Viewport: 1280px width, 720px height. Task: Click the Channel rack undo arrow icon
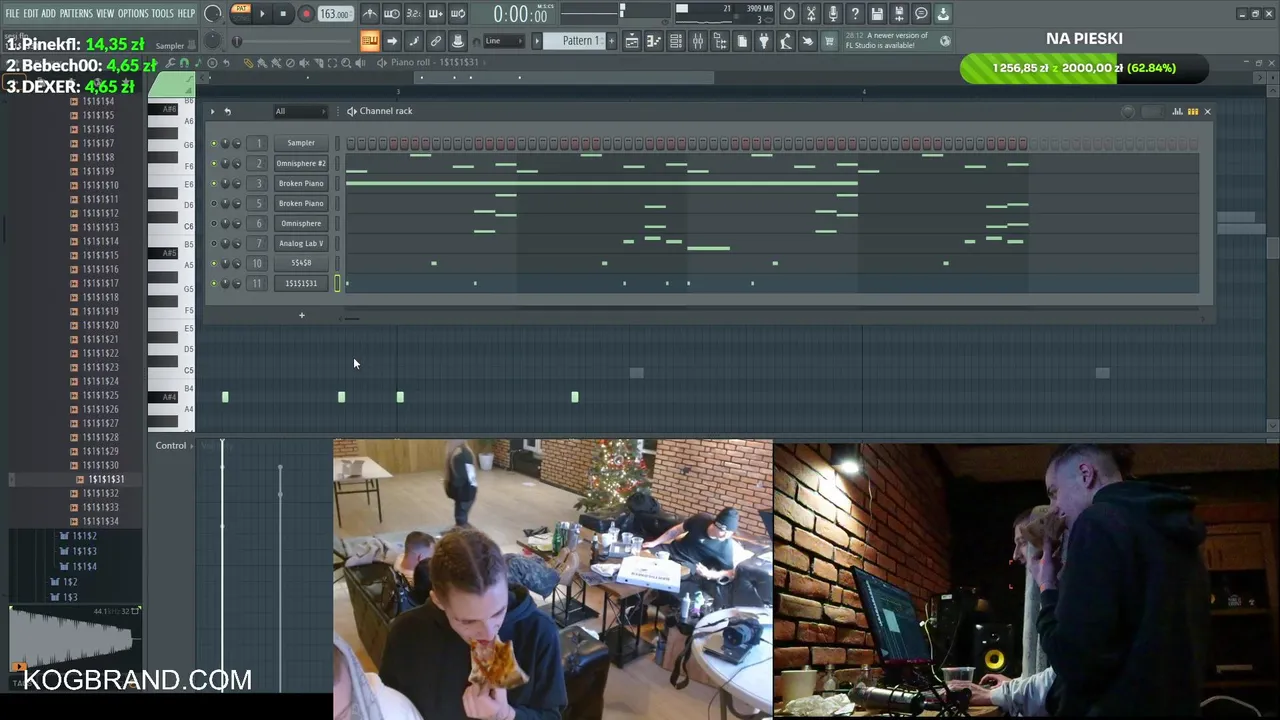[x=227, y=111]
